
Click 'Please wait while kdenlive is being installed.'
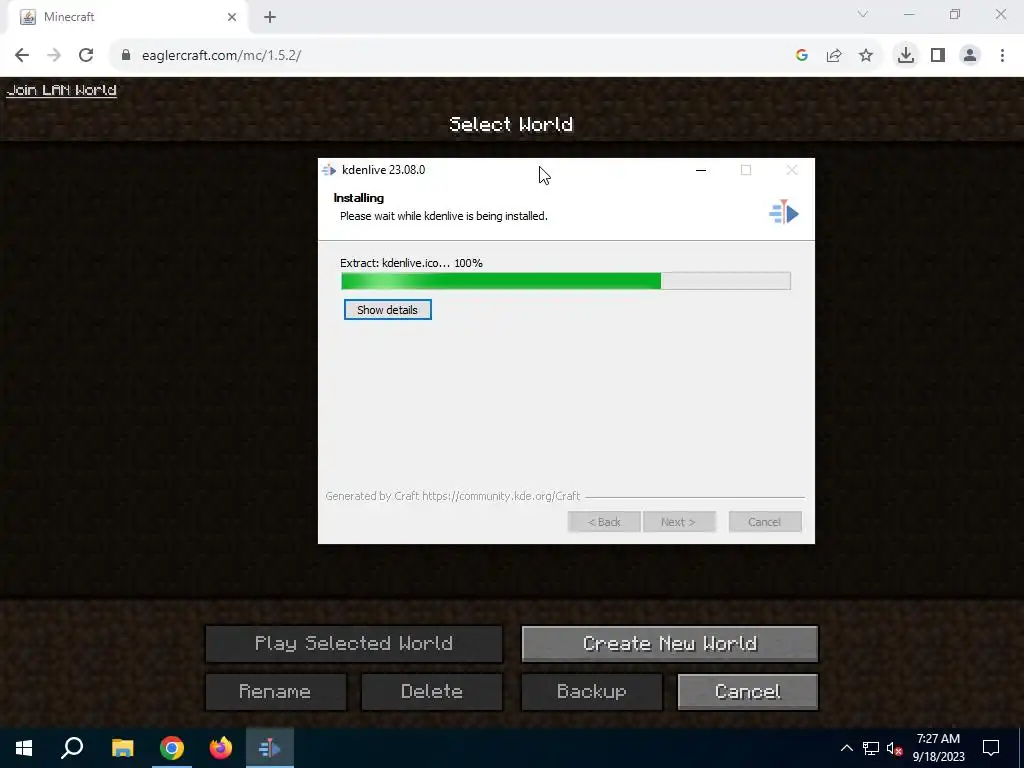pos(443,216)
